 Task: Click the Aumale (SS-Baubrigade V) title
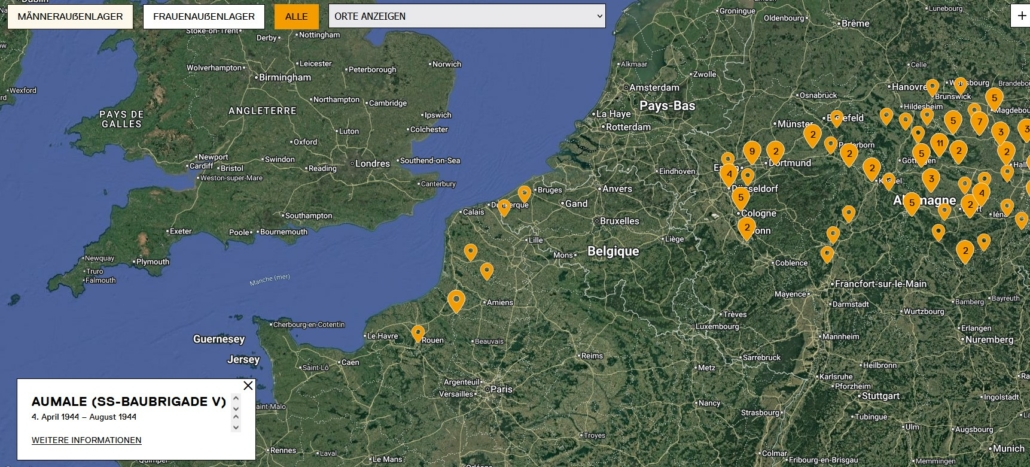(128, 401)
